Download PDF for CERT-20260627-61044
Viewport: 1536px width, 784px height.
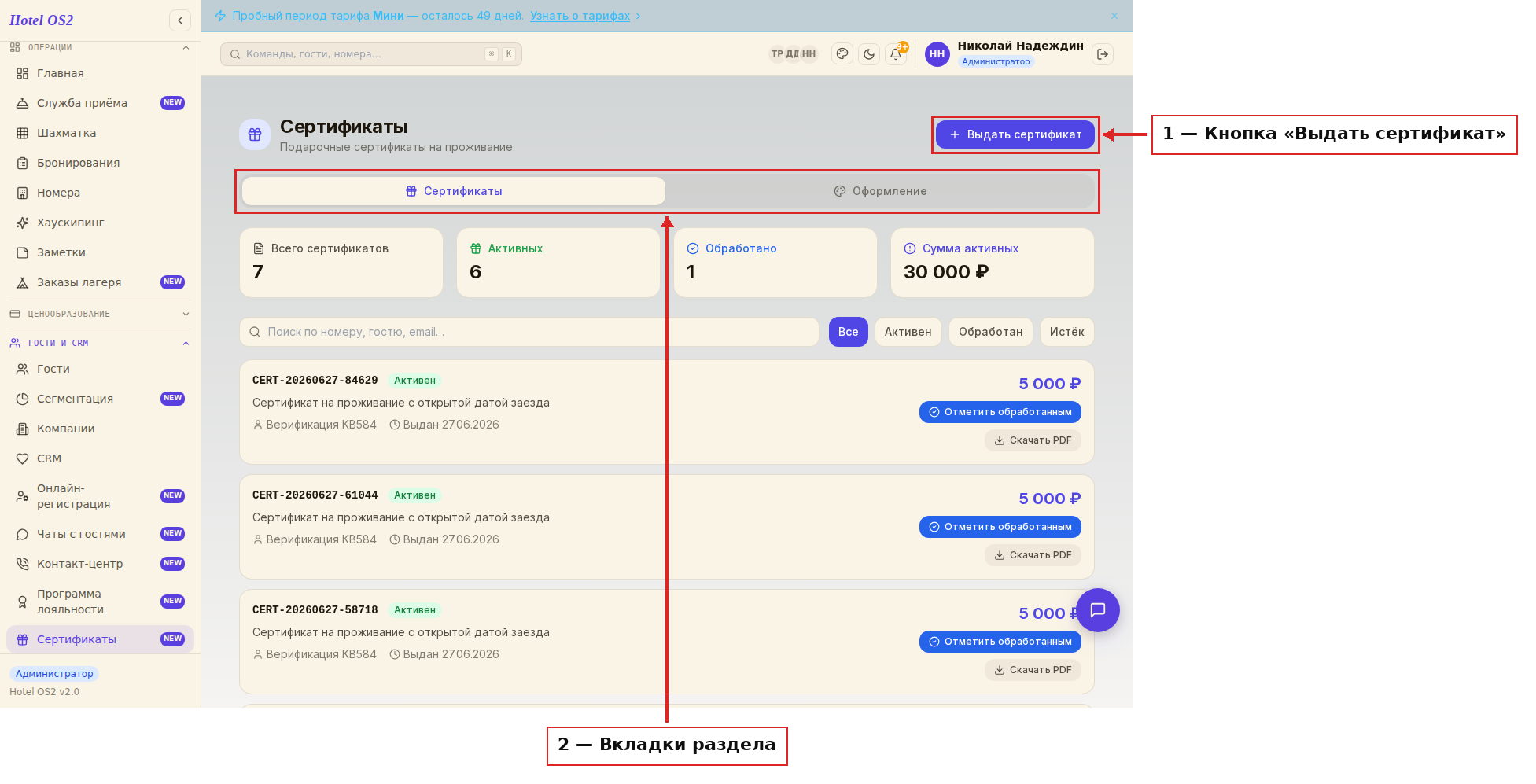pos(1033,555)
